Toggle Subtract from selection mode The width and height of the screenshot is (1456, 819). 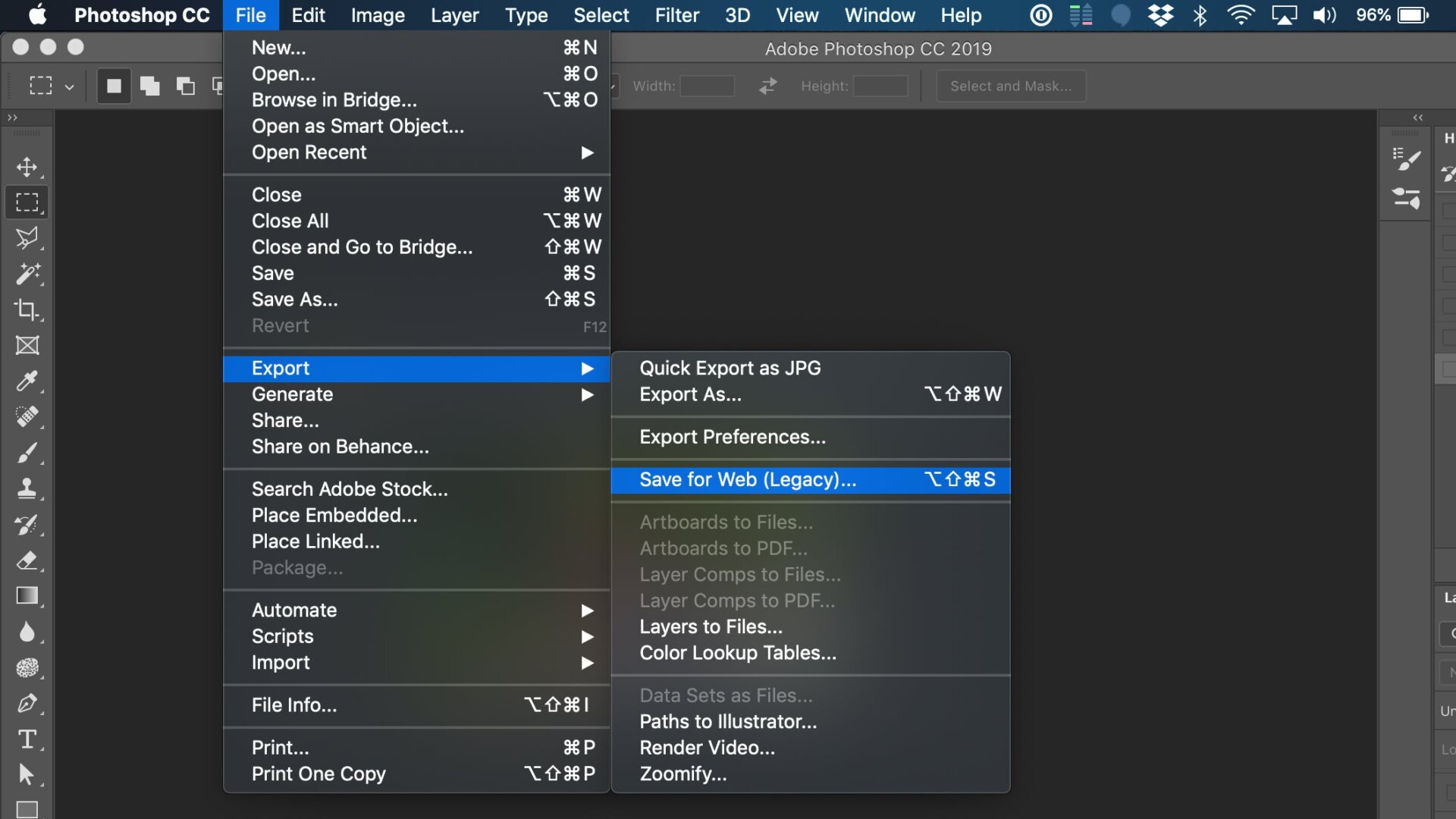(184, 86)
